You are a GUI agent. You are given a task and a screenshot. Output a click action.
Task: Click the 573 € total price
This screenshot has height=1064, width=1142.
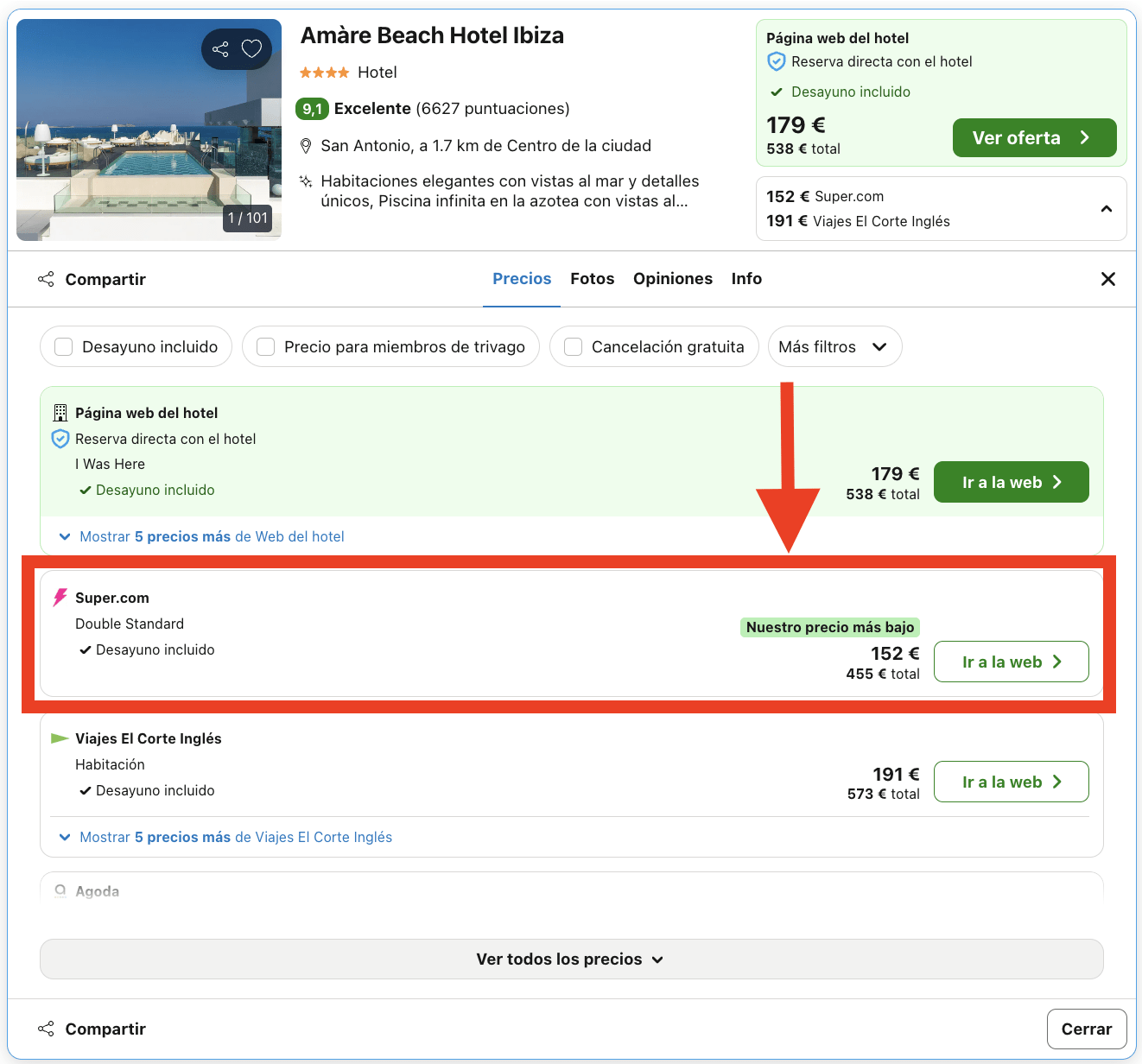883,794
